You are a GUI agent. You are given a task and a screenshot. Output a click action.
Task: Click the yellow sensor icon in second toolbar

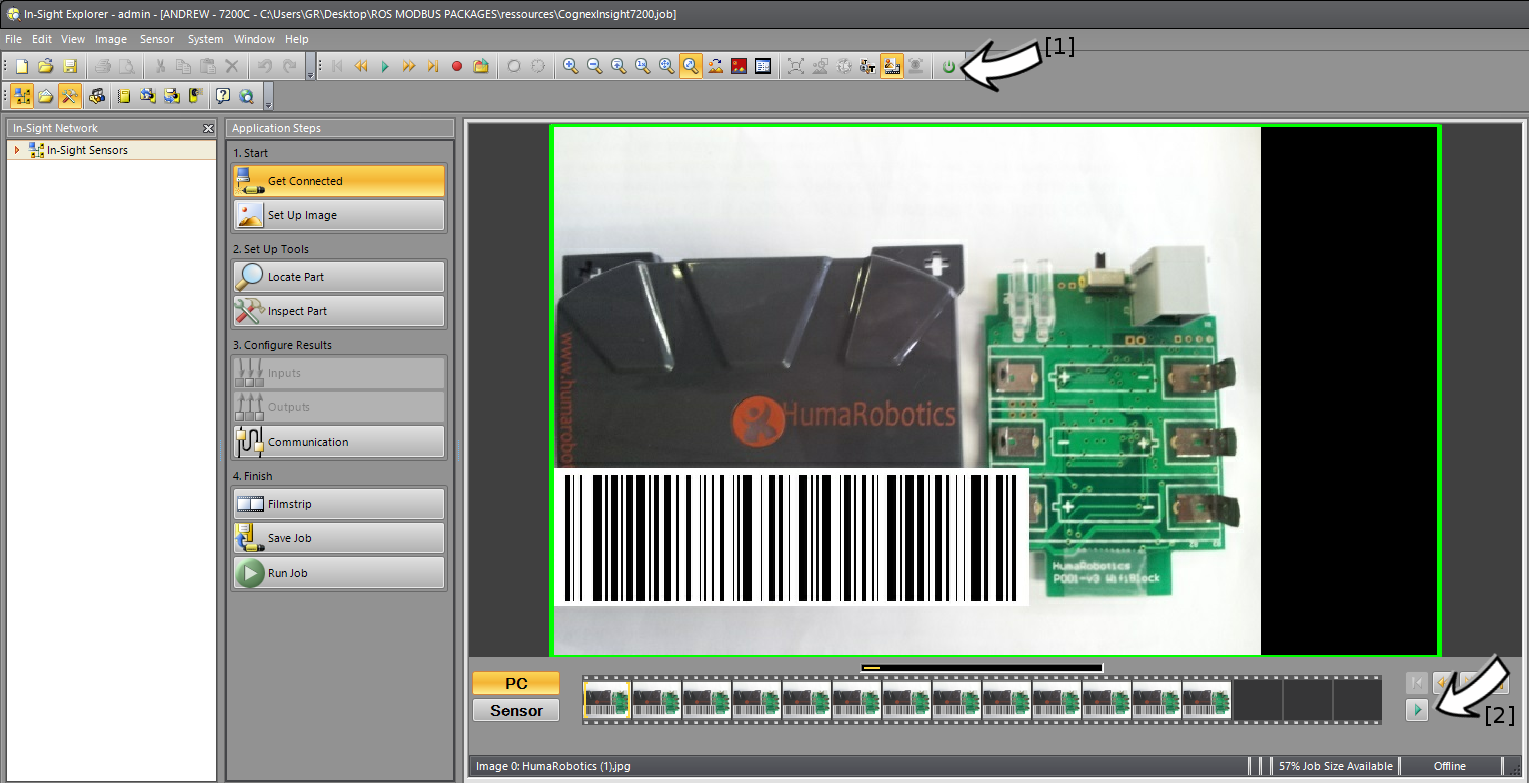(196, 96)
